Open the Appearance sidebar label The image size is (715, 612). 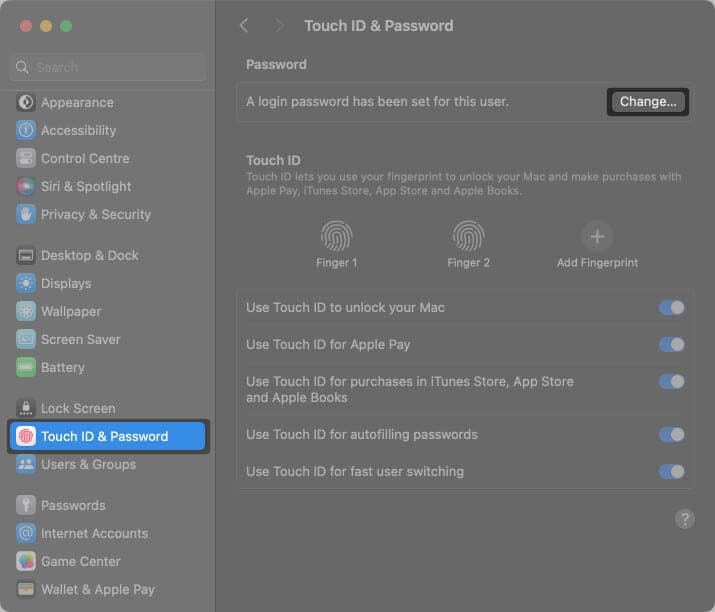coord(78,103)
